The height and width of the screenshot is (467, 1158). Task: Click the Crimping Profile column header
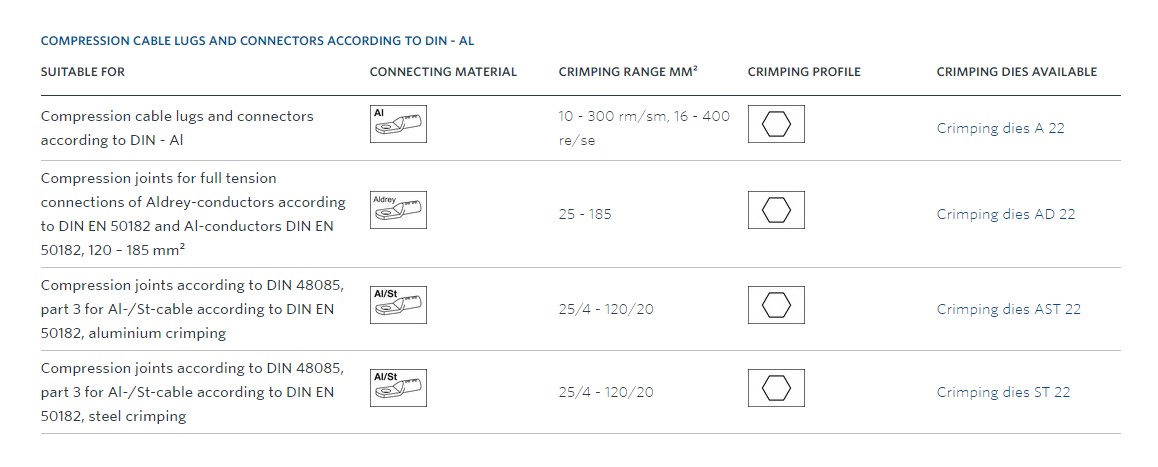click(x=804, y=72)
